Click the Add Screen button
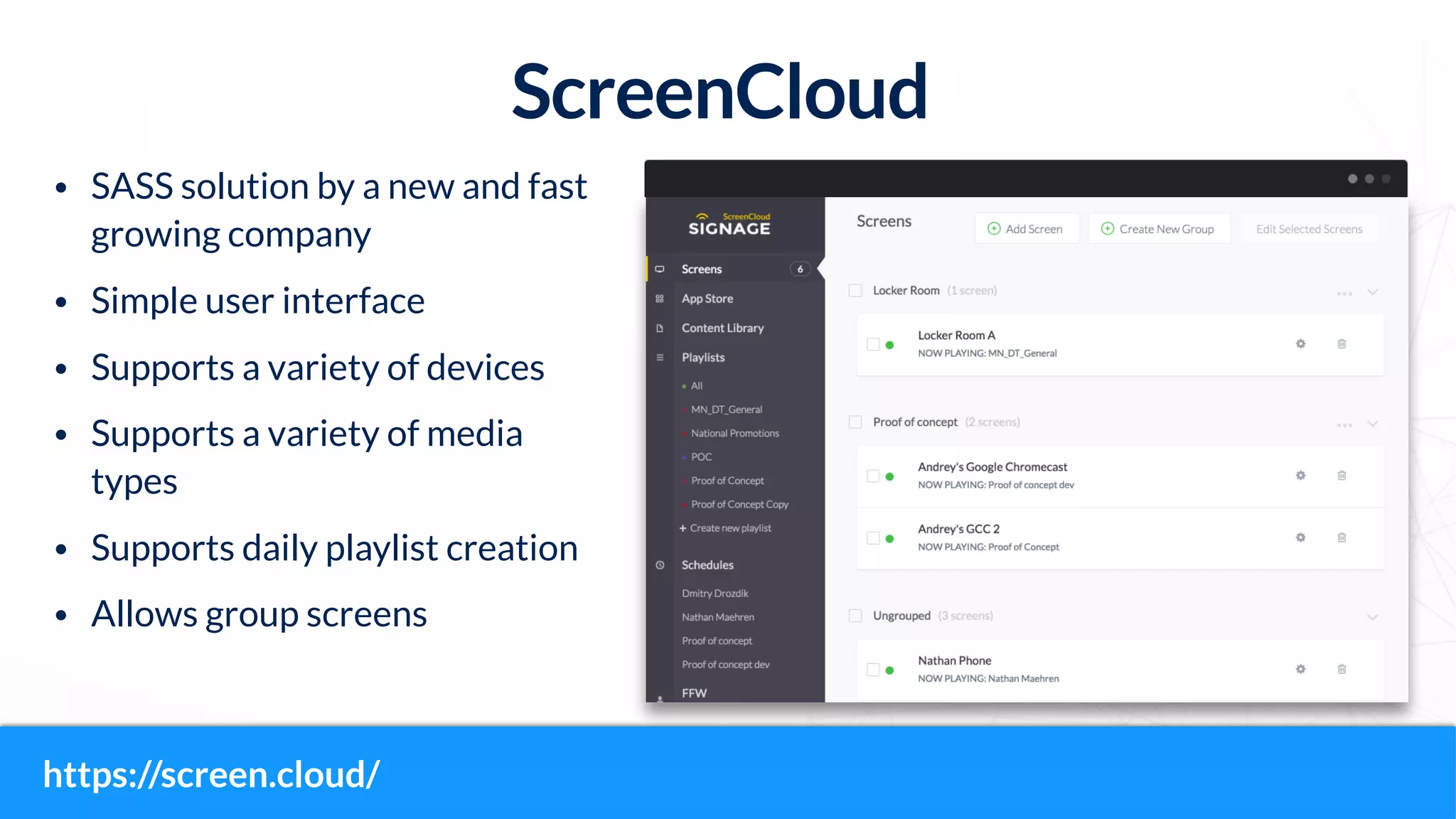 pos(1027,228)
